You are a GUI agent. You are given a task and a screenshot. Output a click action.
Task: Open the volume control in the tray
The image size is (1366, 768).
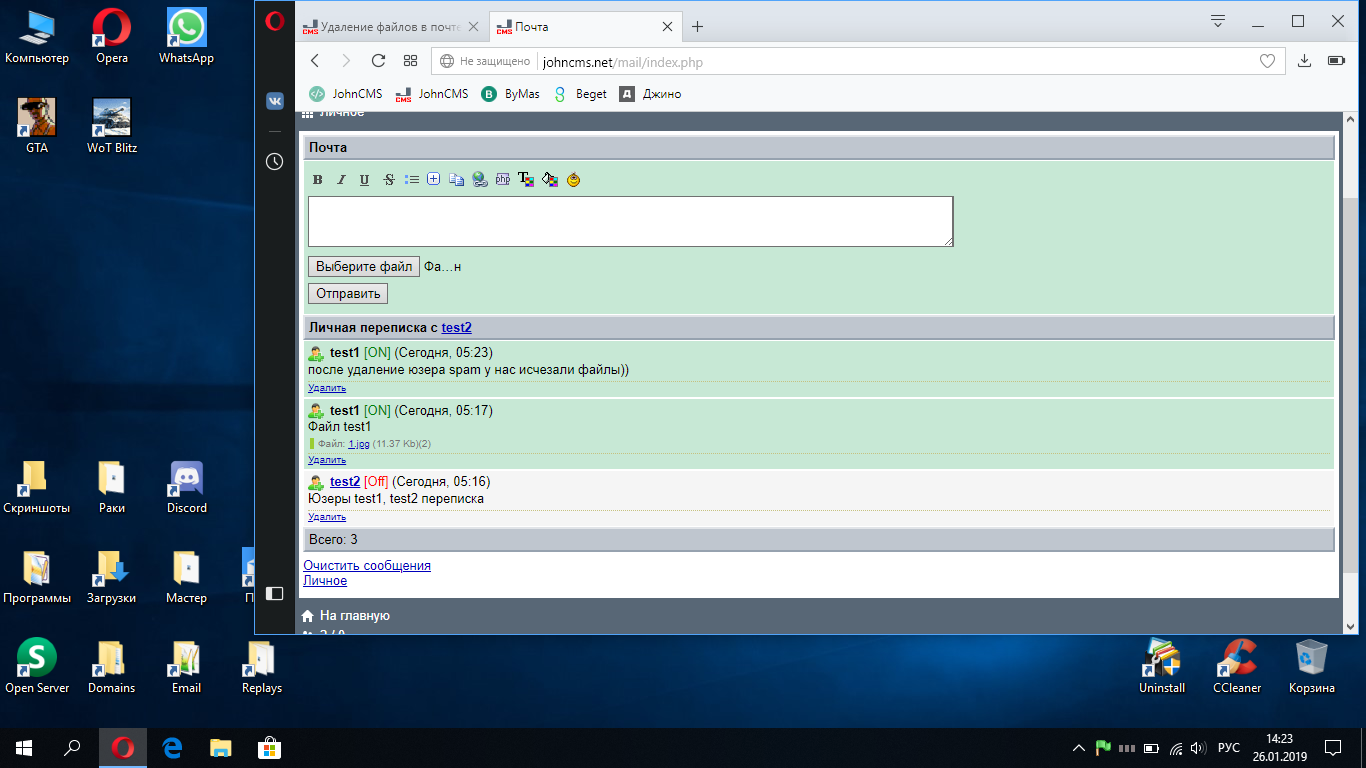tap(1198, 748)
